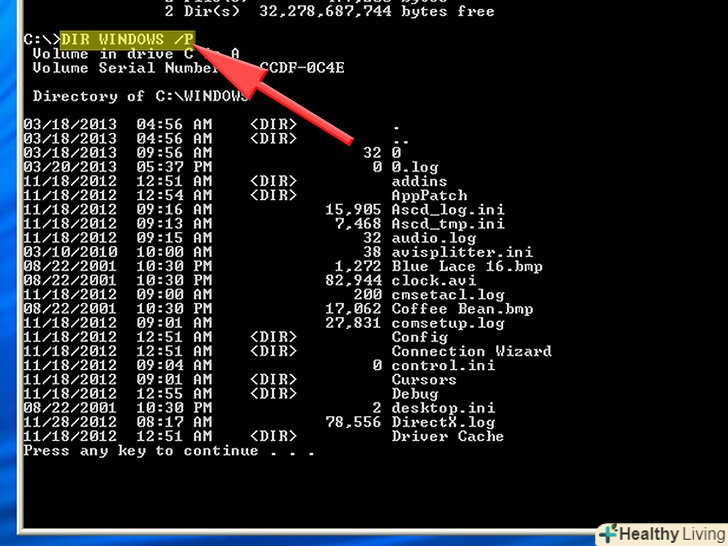Image resolution: width=728 pixels, height=546 pixels.
Task: Click the file name Ascd_tmp.ini
Action: click(448, 224)
